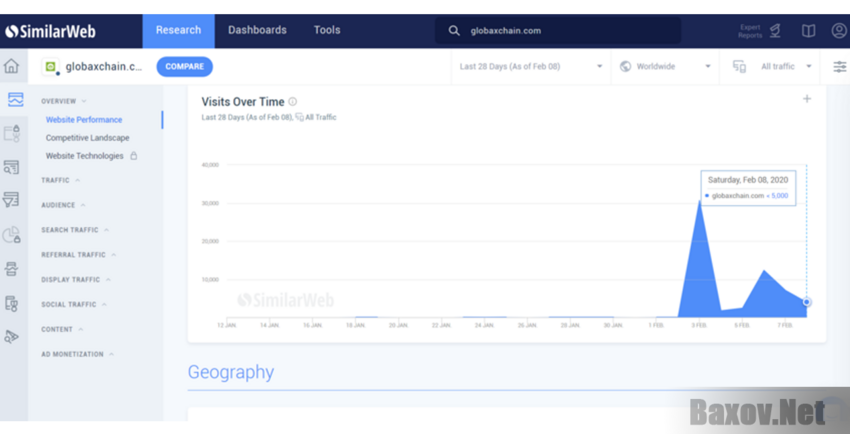This screenshot has height=434, width=850.
Task: Open Expert Reports icon
Action: [775, 31]
